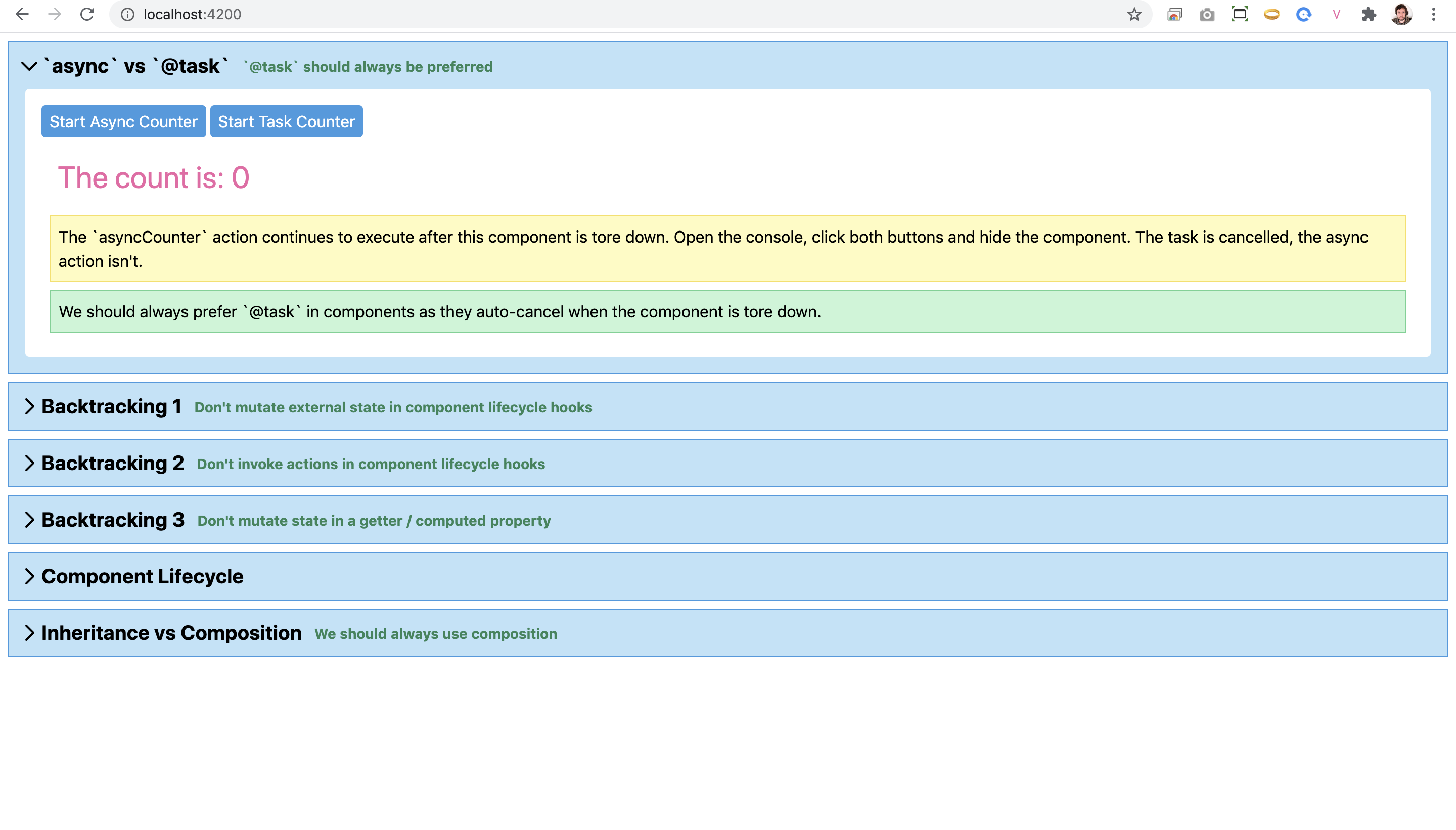Open the user profile avatar menu
The image size is (1456, 830).
coord(1401,14)
